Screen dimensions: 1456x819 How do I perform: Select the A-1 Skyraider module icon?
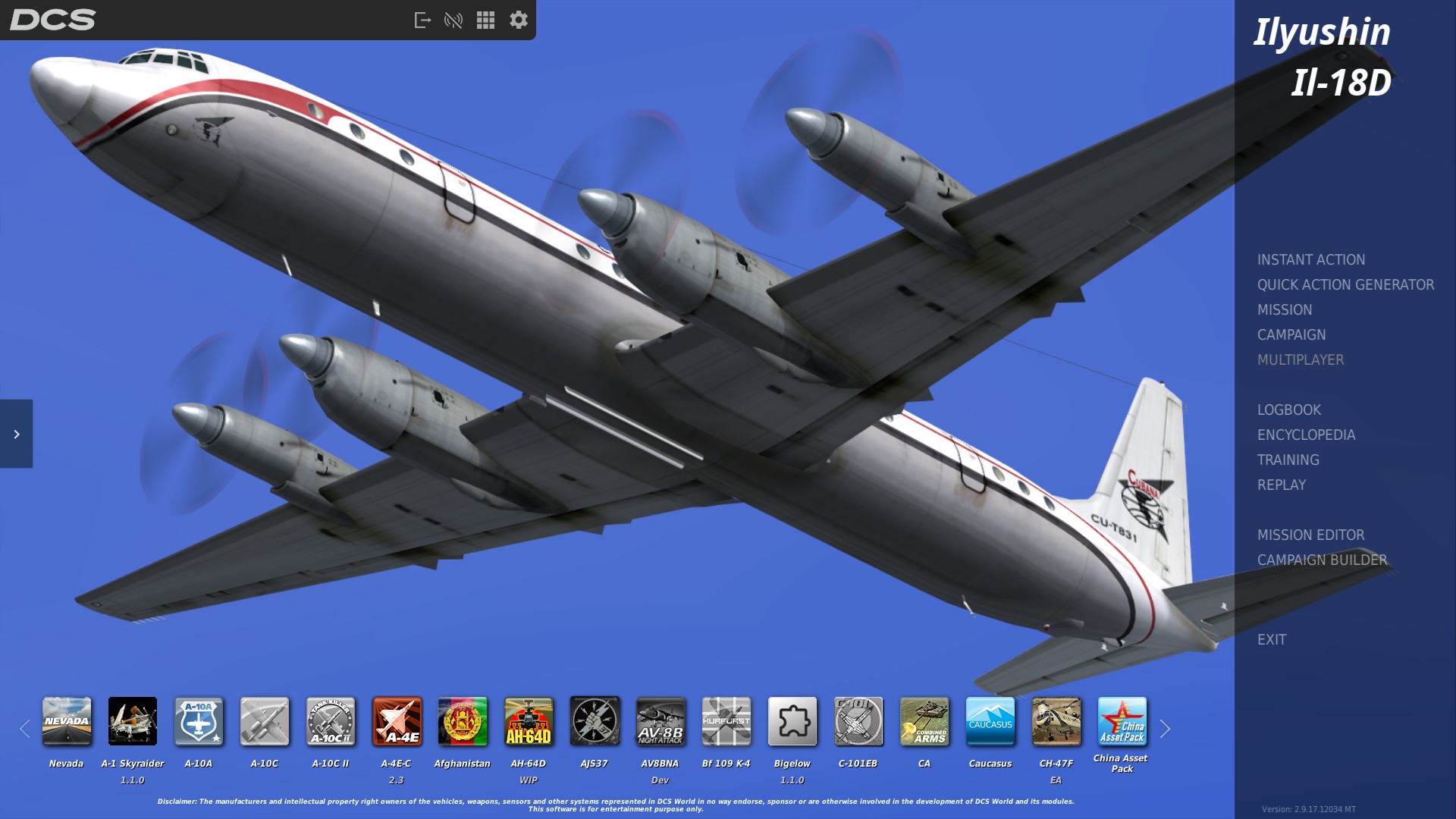point(133,721)
